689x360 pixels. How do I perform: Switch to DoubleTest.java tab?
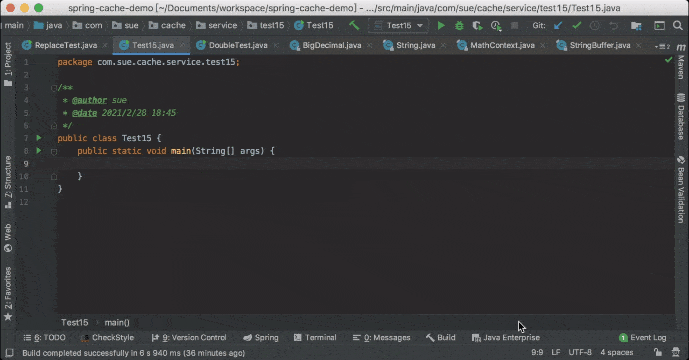click(x=233, y=45)
